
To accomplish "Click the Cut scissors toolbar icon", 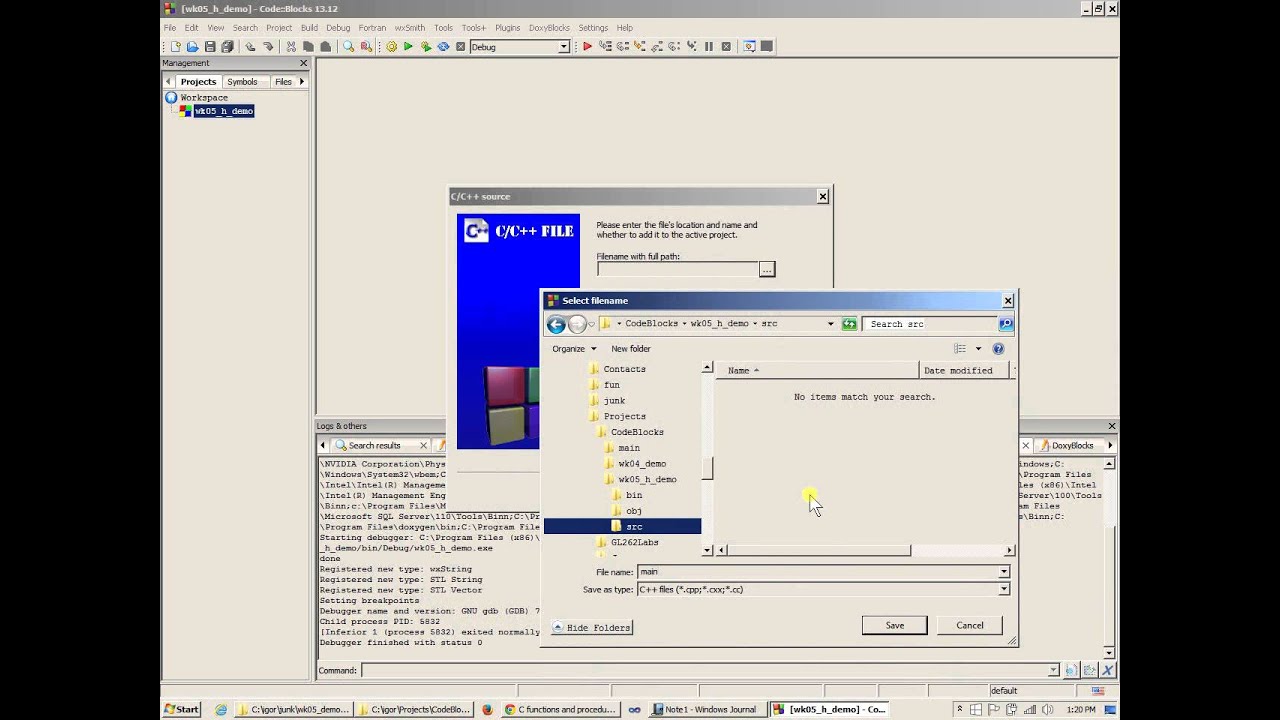I will pyautogui.click(x=291, y=46).
